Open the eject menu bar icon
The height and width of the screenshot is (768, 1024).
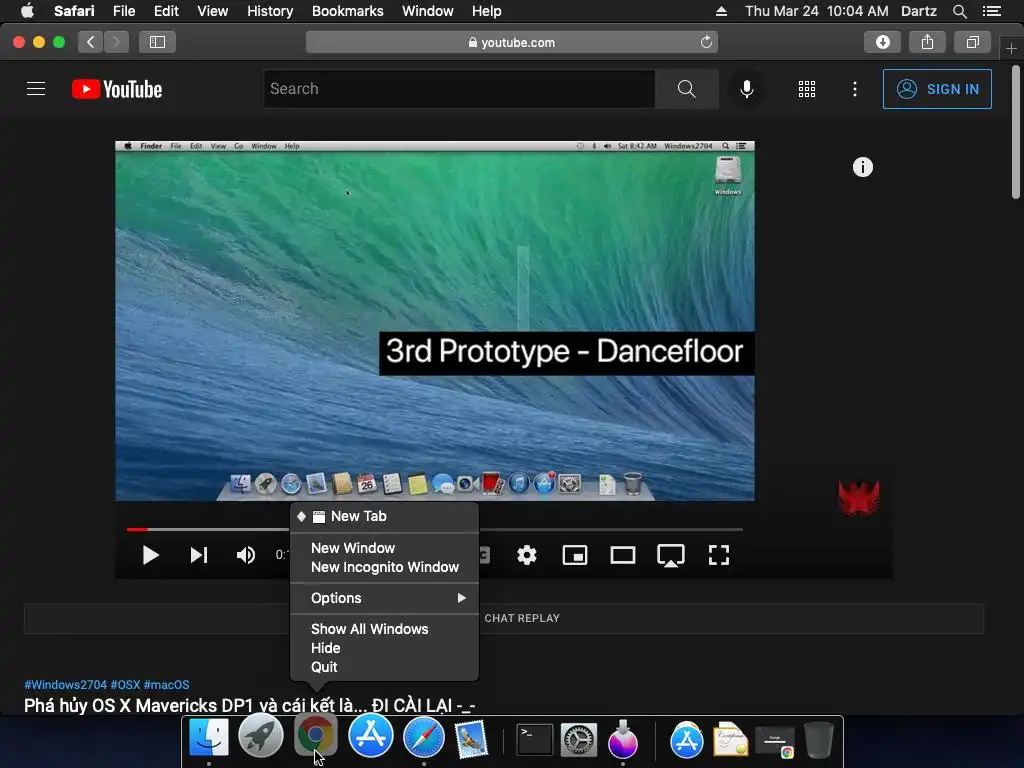click(x=721, y=11)
